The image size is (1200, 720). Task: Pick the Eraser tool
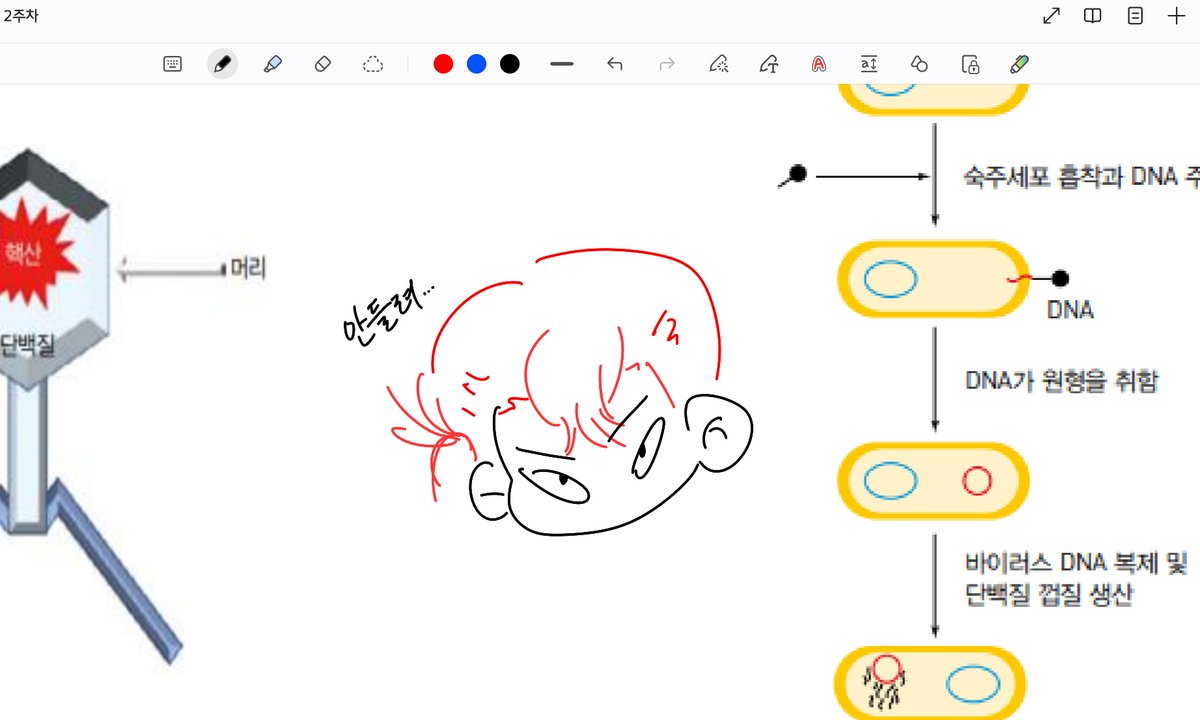coord(324,63)
